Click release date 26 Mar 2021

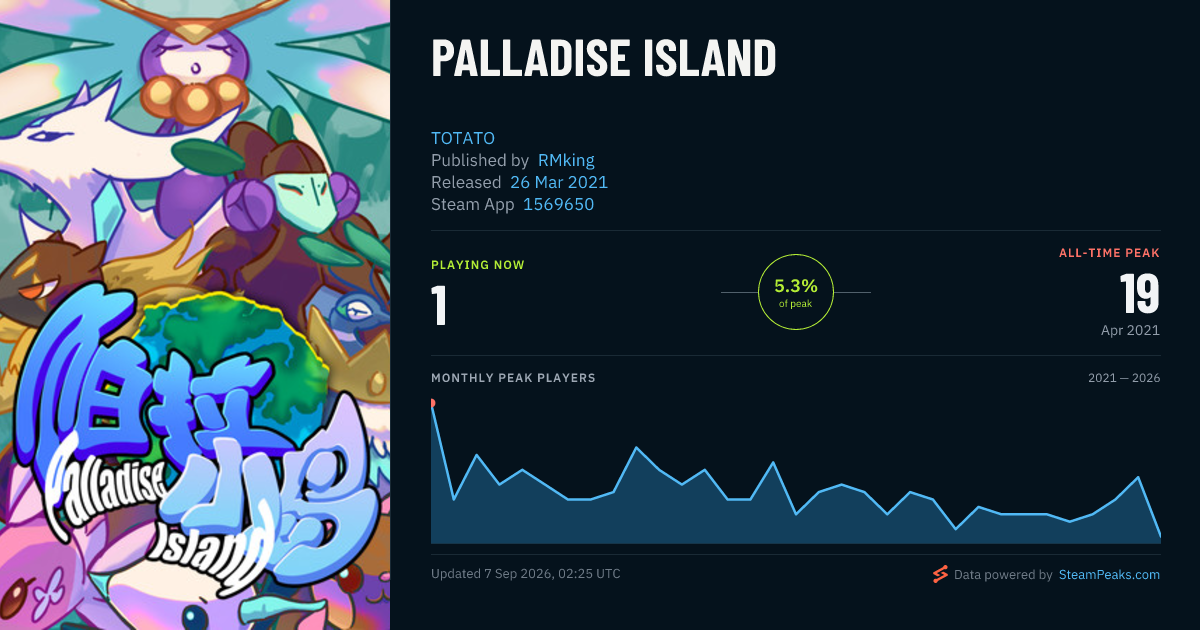[559, 182]
